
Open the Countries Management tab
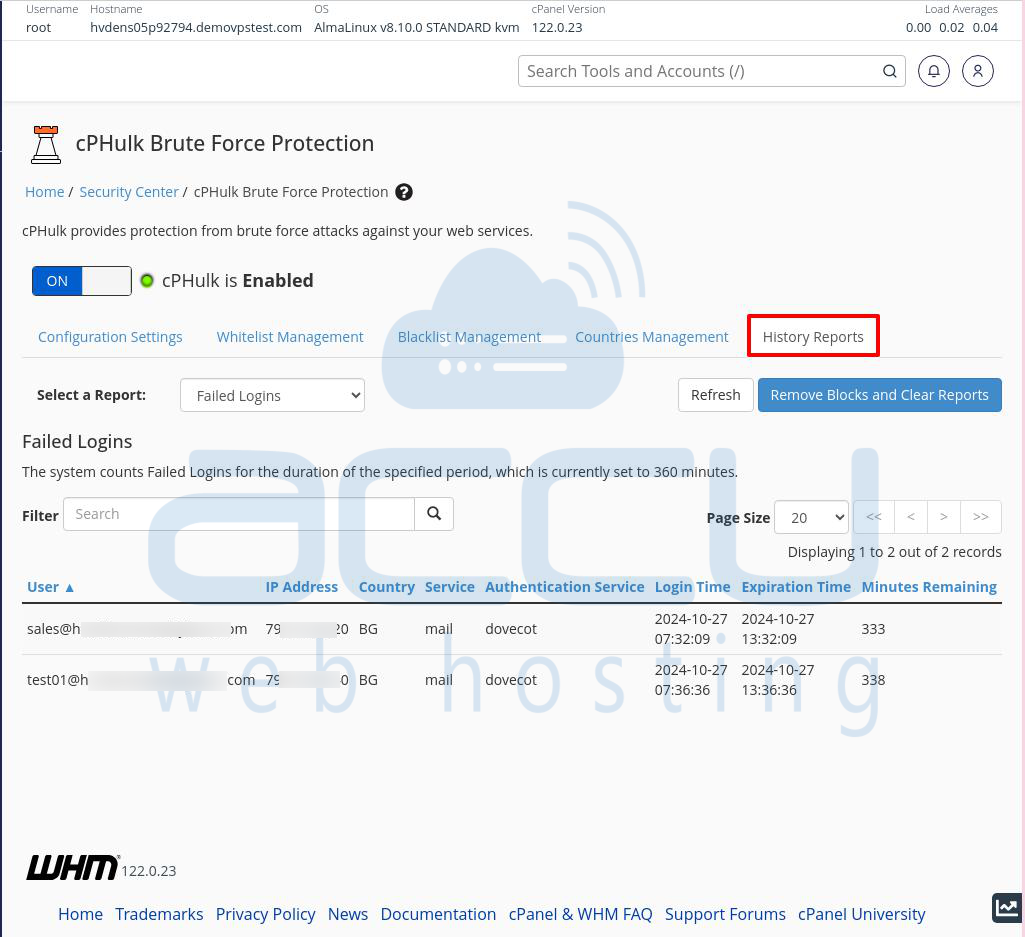(652, 337)
